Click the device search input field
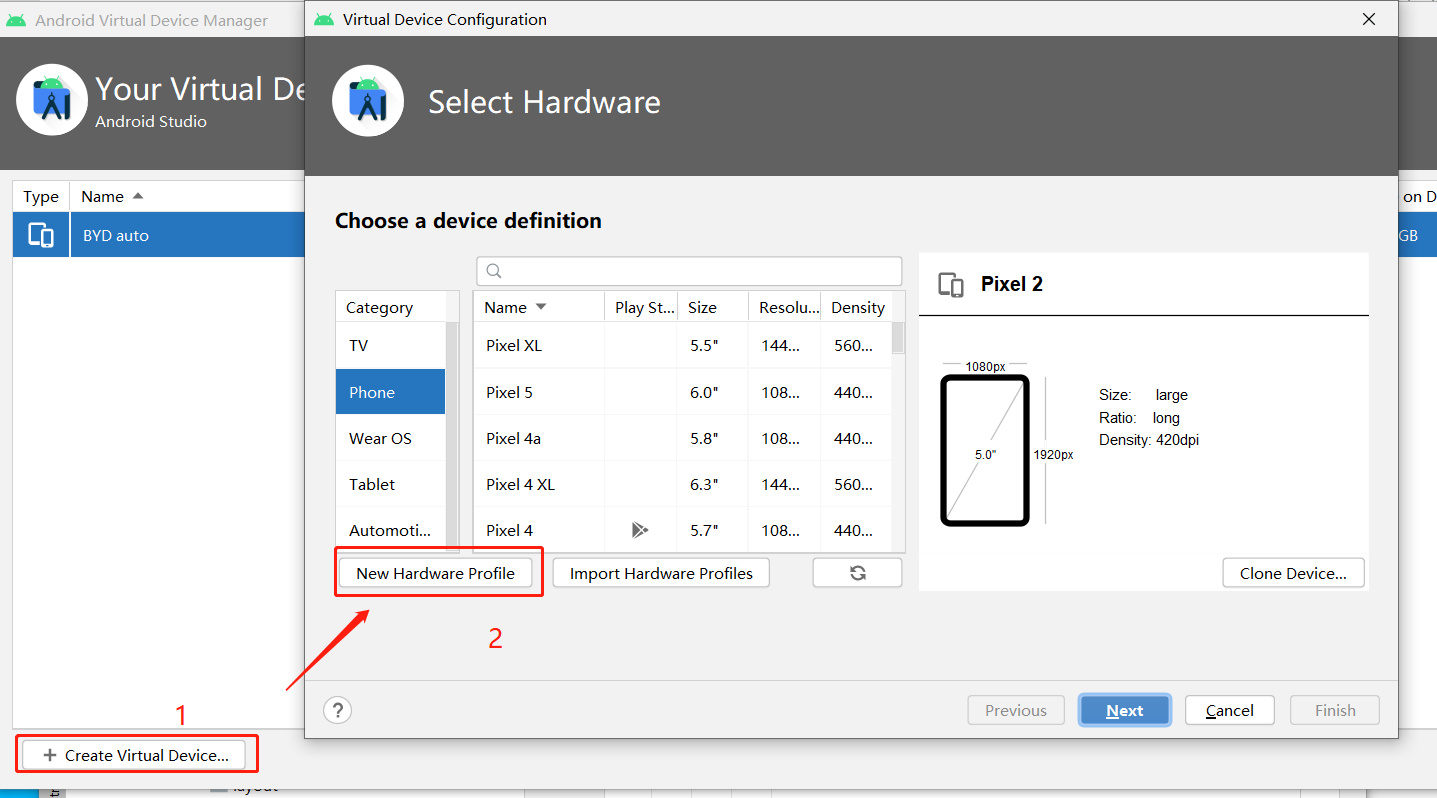1437x798 pixels. click(690, 271)
